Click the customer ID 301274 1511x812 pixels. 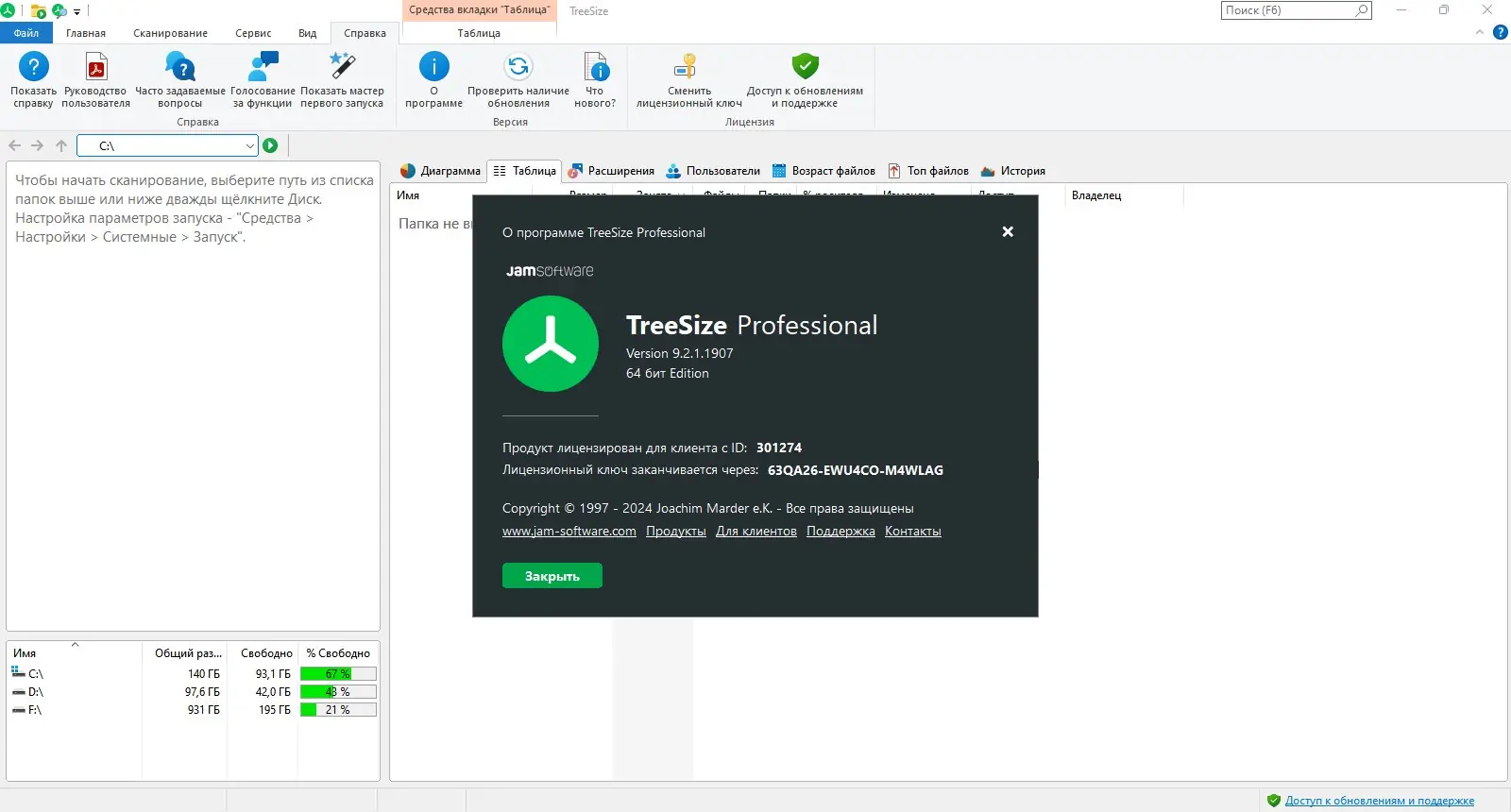779,448
